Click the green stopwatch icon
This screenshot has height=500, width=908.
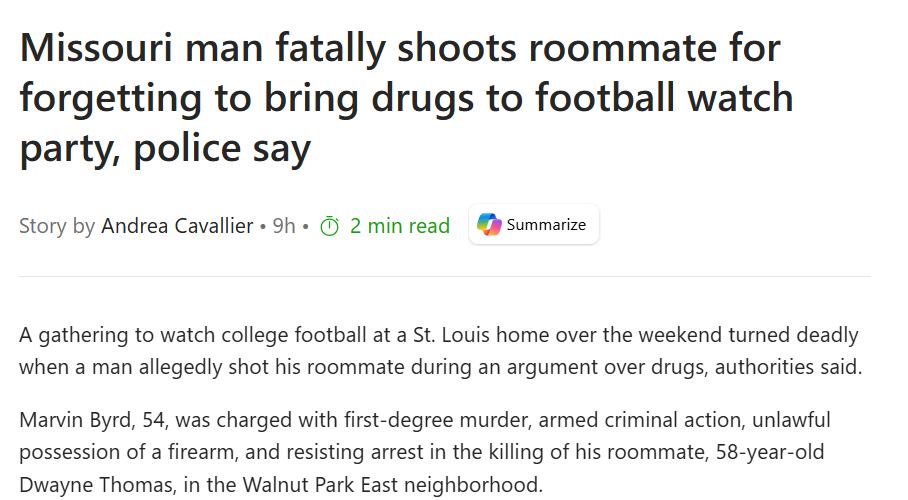[x=329, y=226]
